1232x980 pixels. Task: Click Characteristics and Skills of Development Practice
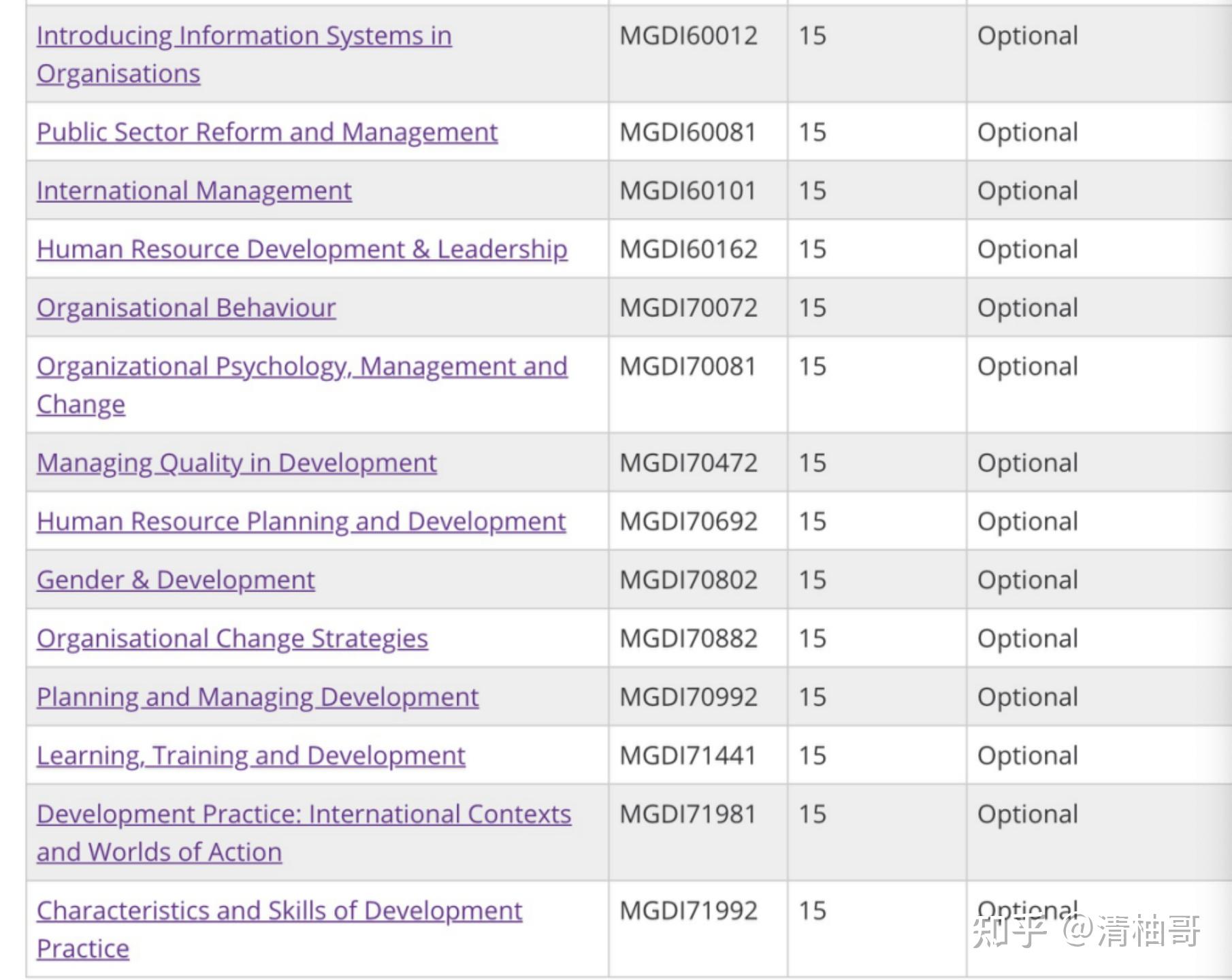pos(279,911)
